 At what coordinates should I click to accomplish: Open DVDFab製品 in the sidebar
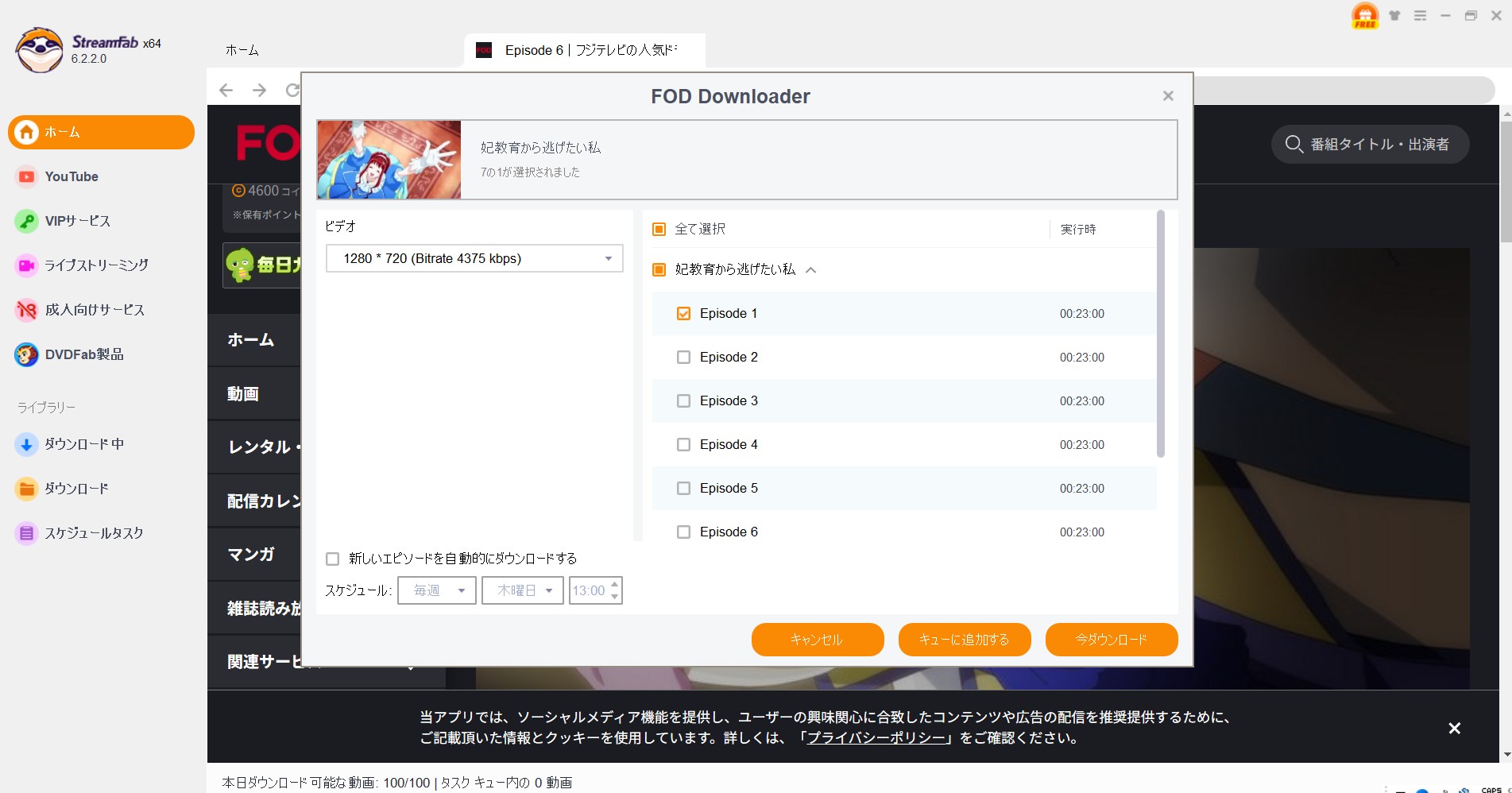coord(69,354)
